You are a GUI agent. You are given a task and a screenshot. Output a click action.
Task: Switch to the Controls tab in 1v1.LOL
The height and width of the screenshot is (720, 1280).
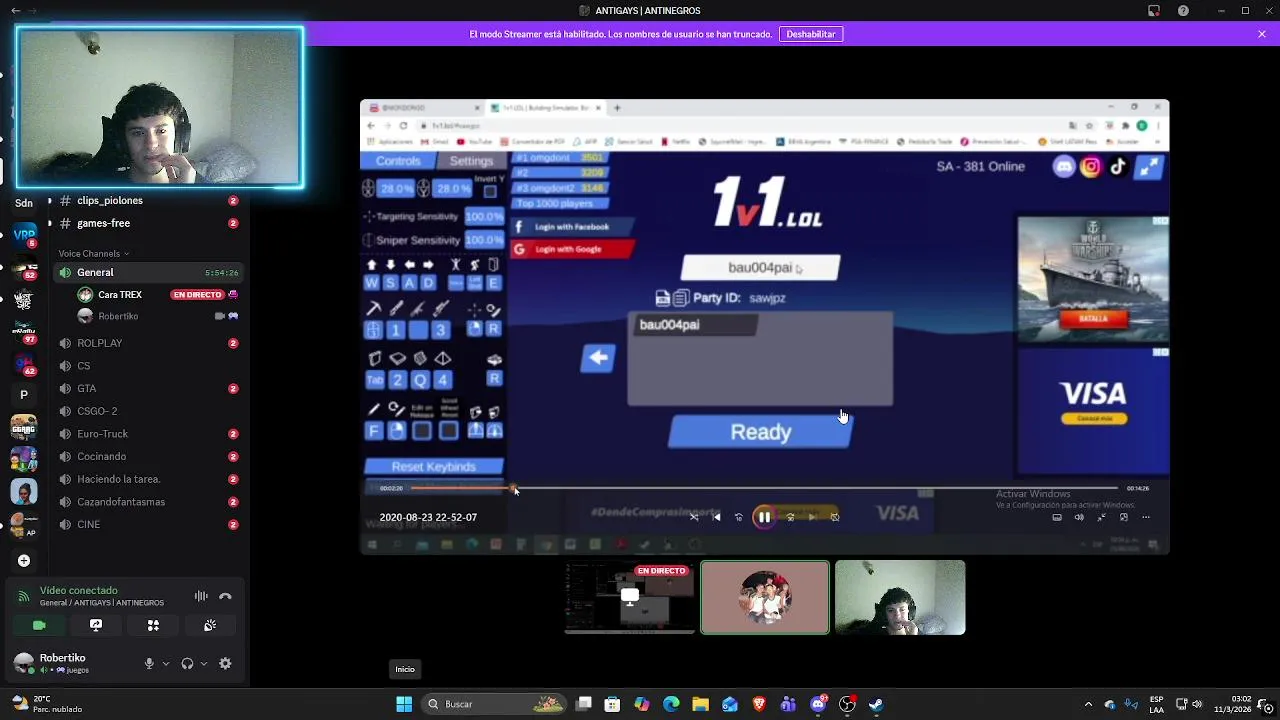click(398, 161)
